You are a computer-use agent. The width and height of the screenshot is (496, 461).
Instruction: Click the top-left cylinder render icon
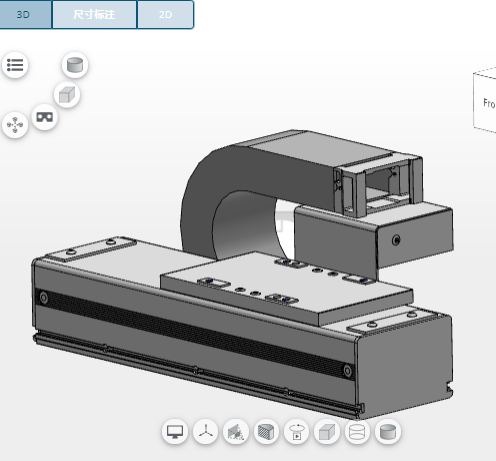click(75, 65)
